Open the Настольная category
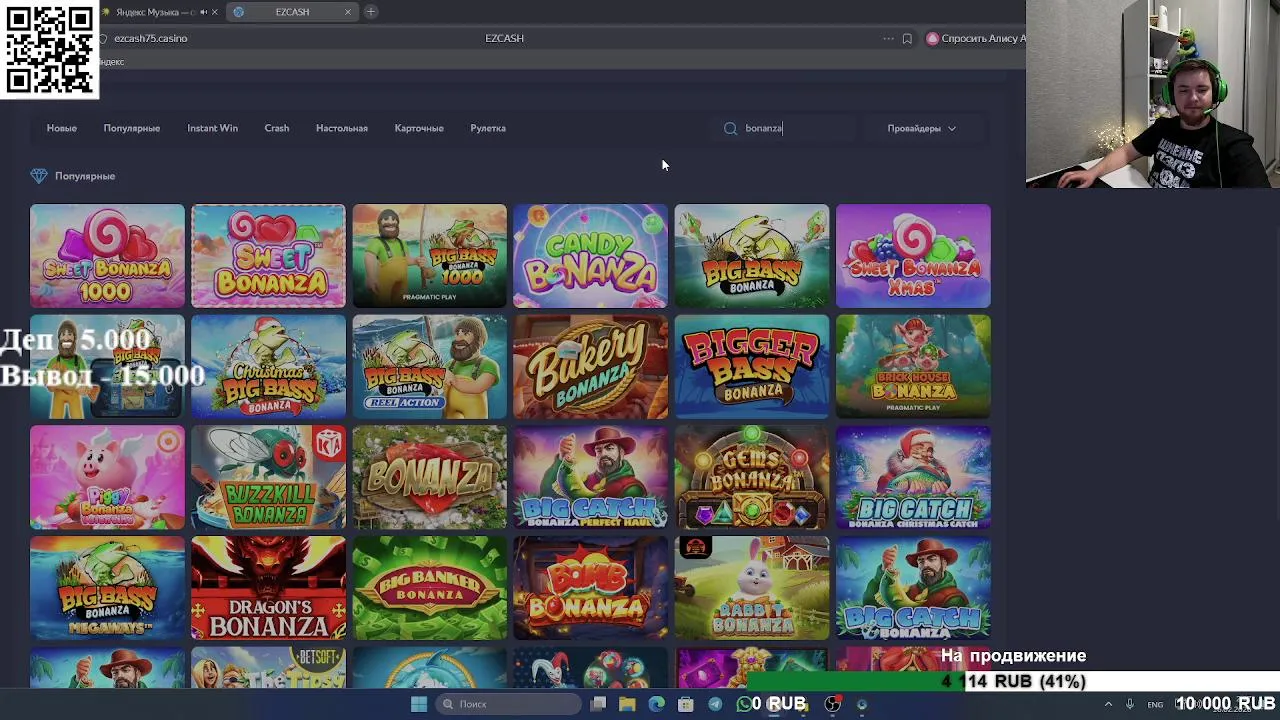Viewport: 1280px width, 720px height. pos(342,128)
